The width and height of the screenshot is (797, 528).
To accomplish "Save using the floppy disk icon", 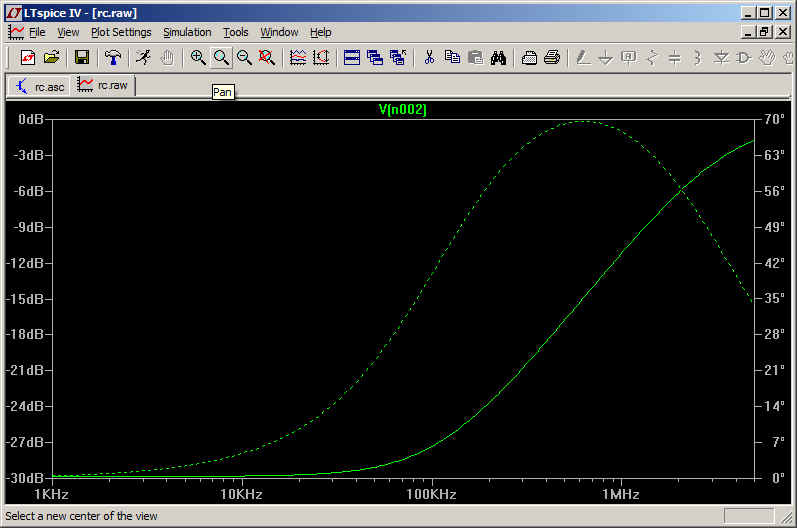I will (82, 58).
